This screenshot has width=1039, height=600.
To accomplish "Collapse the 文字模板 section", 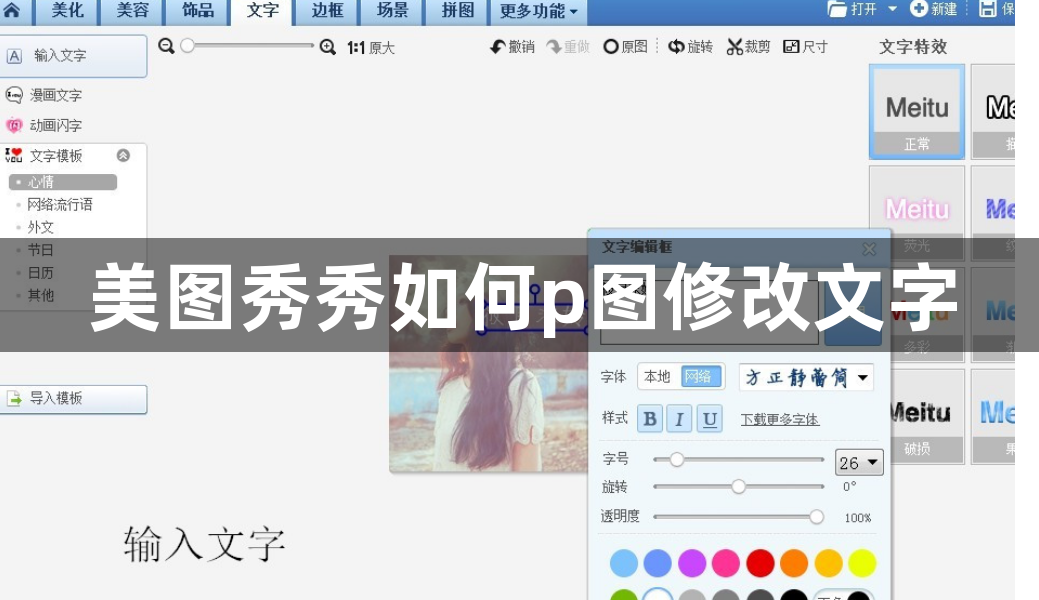I will pos(123,155).
